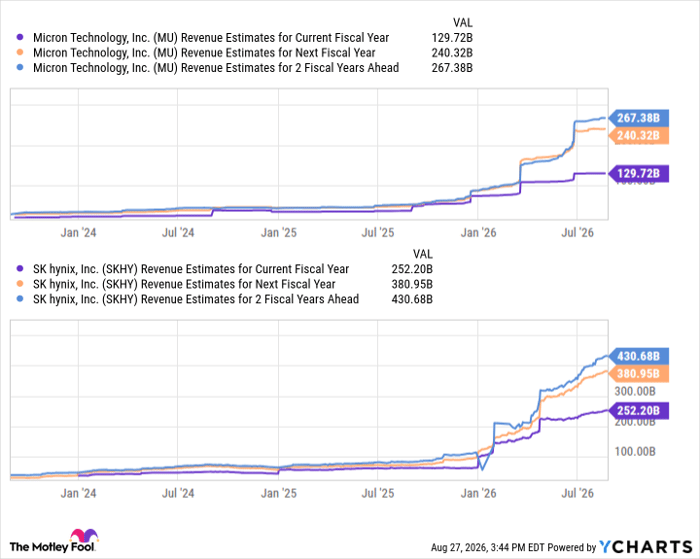Click the purple 252.20B end-of-line flag
This screenshot has width=700, height=559.
pos(639,410)
